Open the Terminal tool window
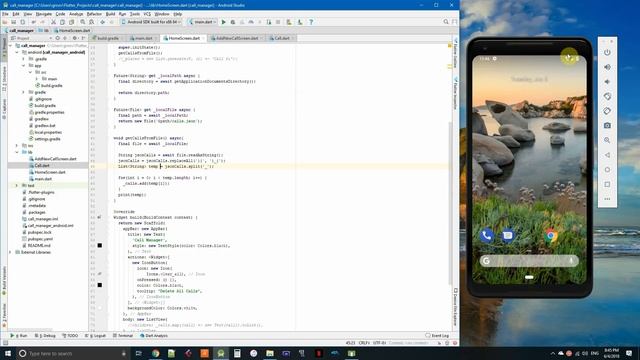The width and height of the screenshot is (640, 360). [122, 336]
